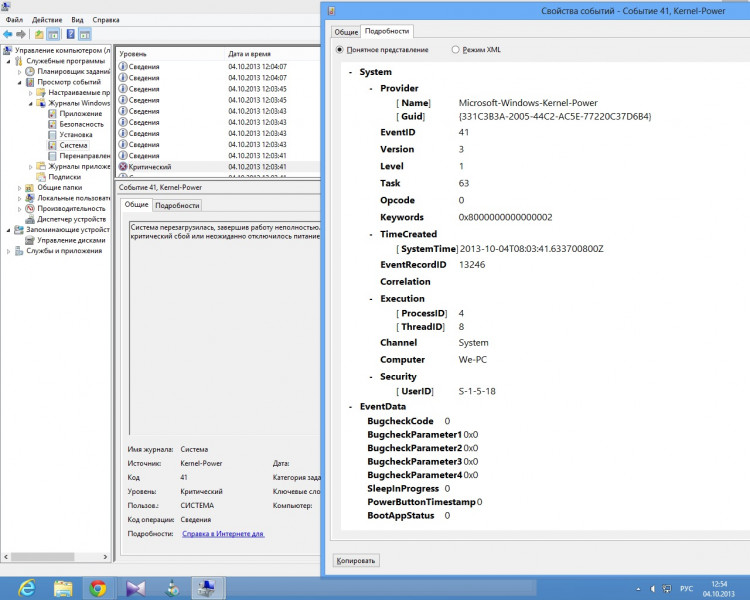
Task: Select Просмотр событий node
Action: tap(69, 82)
